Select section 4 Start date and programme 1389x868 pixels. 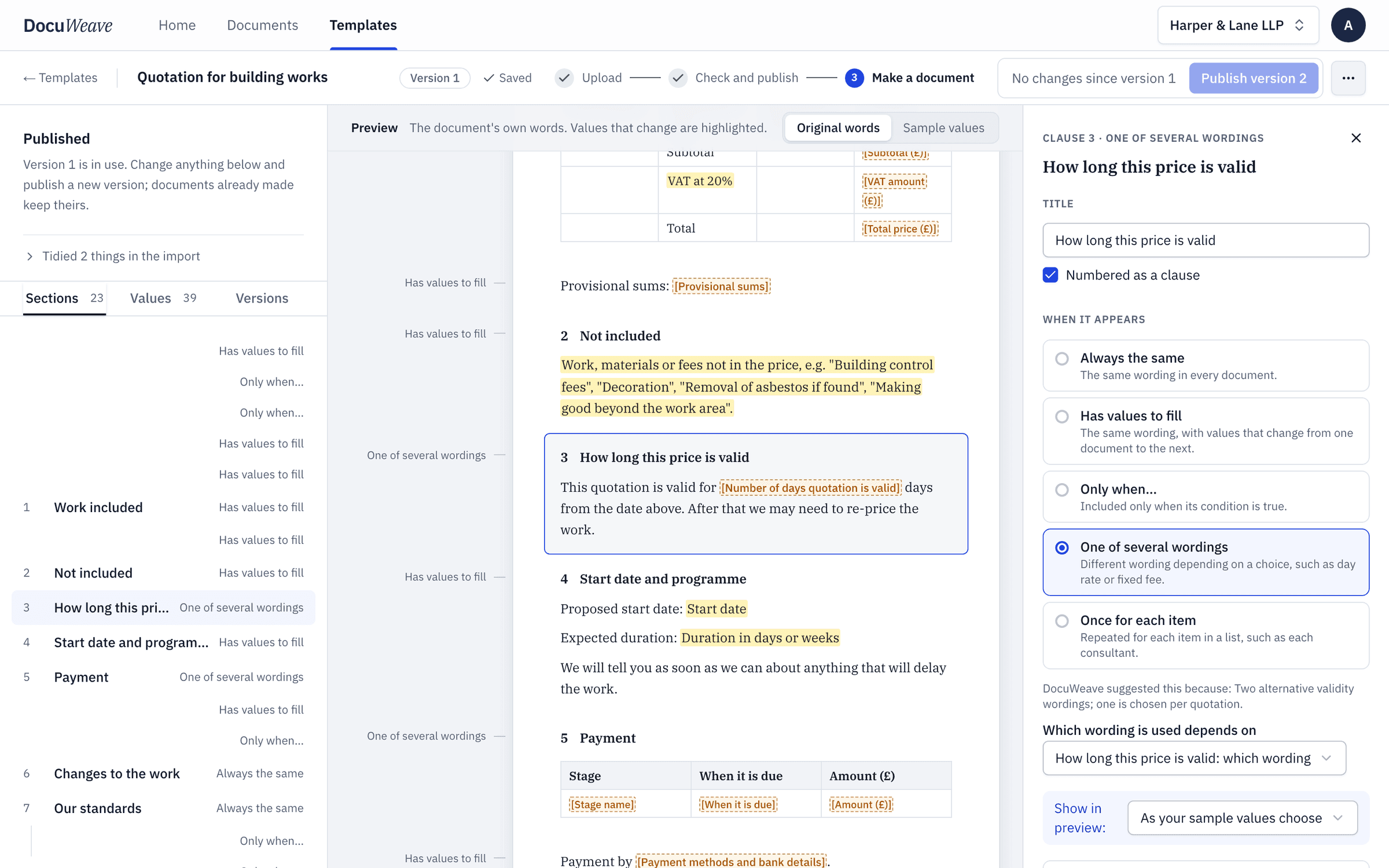(x=163, y=642)
